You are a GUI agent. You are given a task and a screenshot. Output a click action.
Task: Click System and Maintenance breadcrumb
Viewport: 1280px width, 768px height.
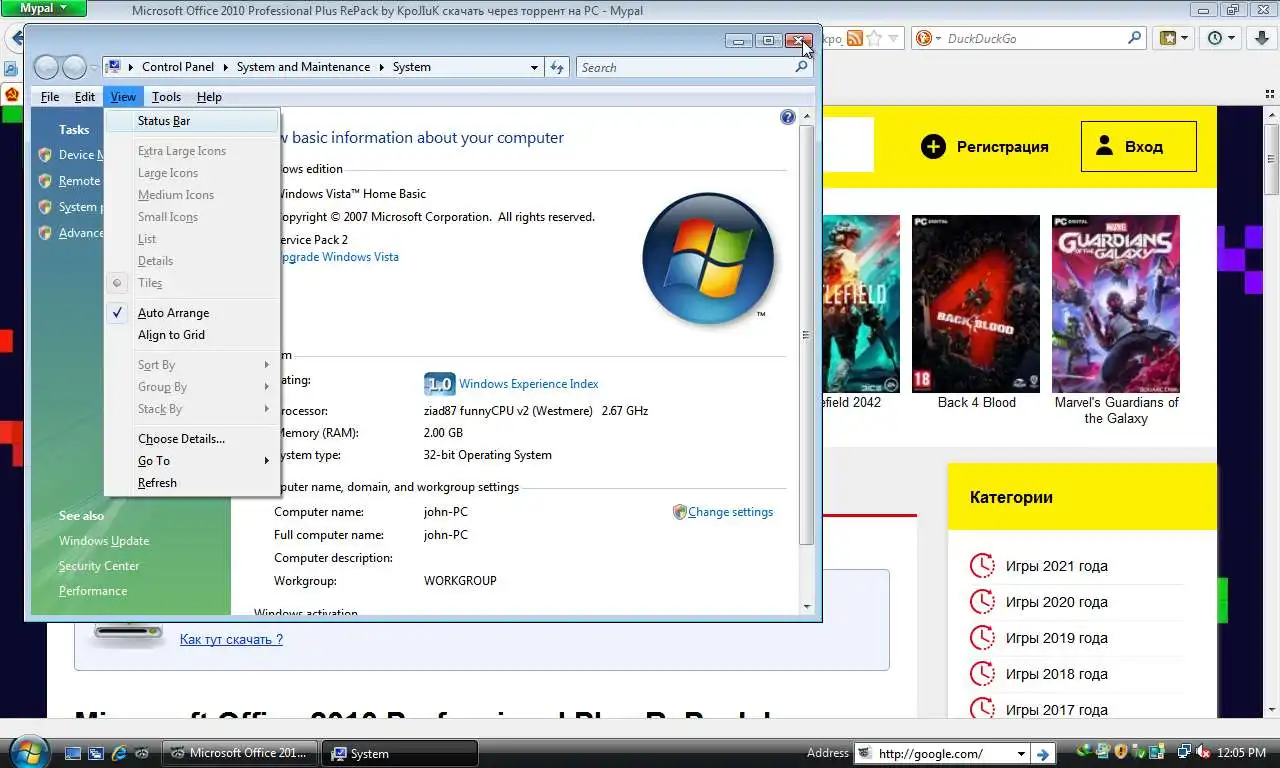coord(303,67)
